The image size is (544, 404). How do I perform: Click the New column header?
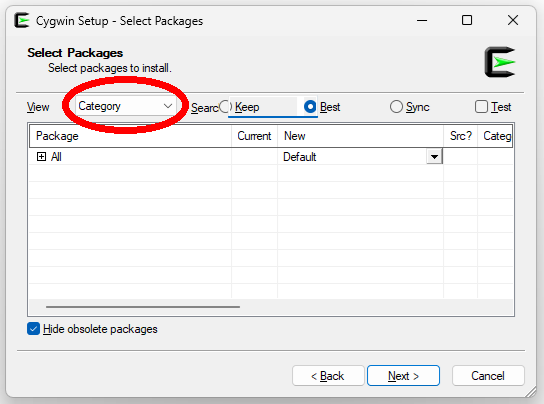click(360, 136)
